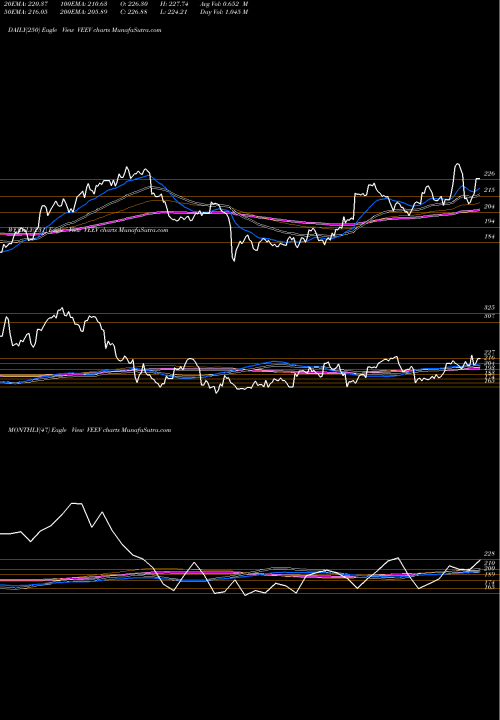
Task: Click the 194 price label on daily chart
Action: coord(489,221)
